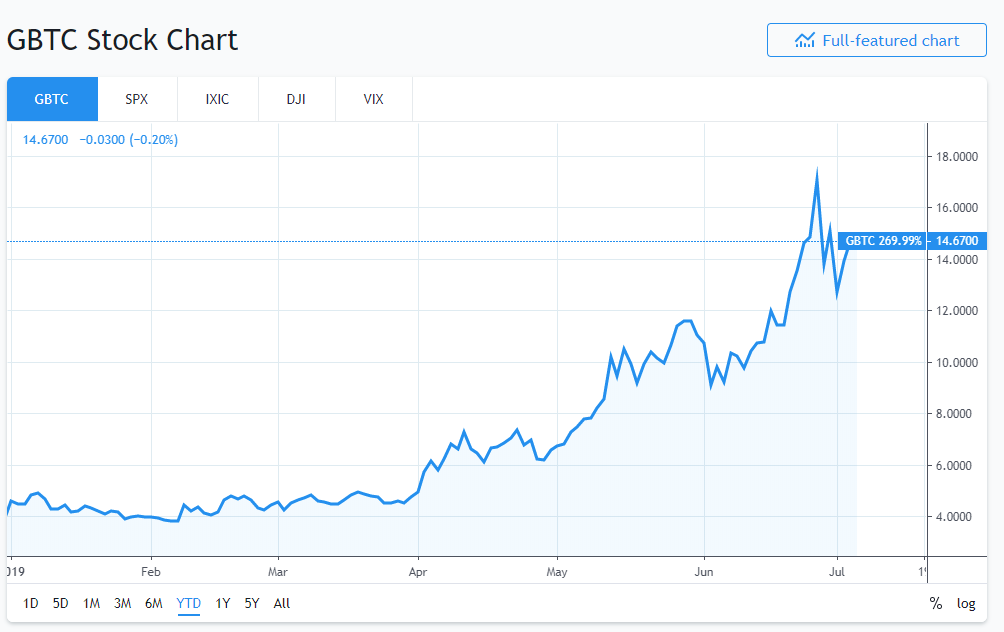1004x632 pixels.
Task: Click the 8.0000 price axis label
Action: click(x=954, y=414)
